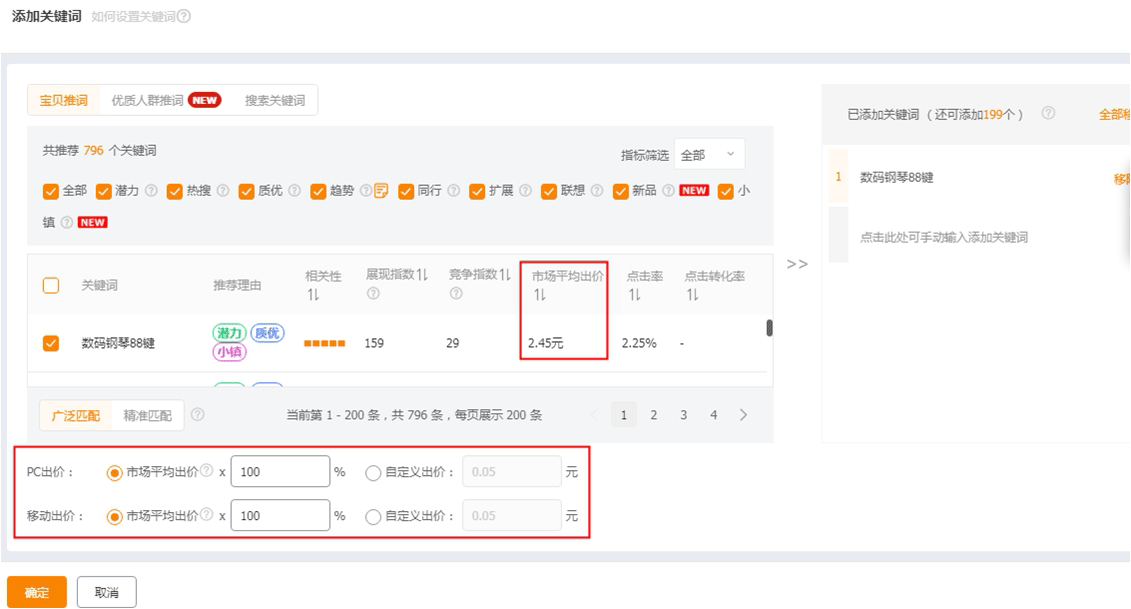Uncheck the 数码钢琴88键 keyword row checkbox
1131x609 pixels.
51,343
